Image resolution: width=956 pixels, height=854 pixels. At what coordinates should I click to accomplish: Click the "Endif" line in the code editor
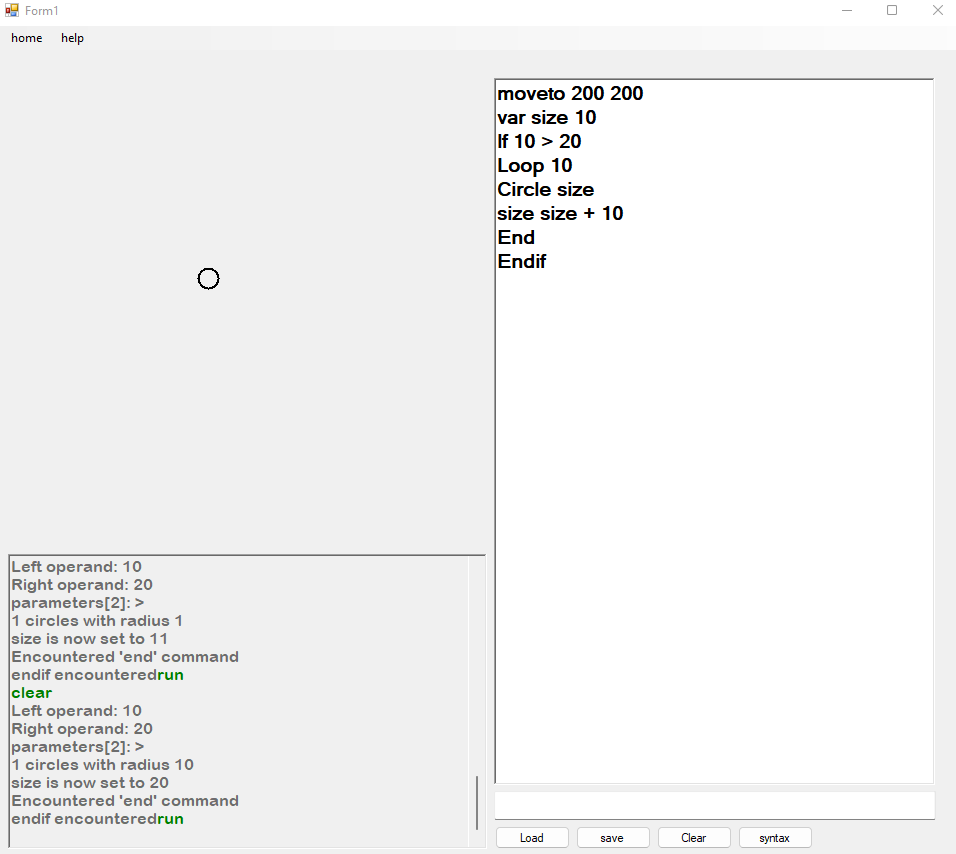(x=521, y=261)
